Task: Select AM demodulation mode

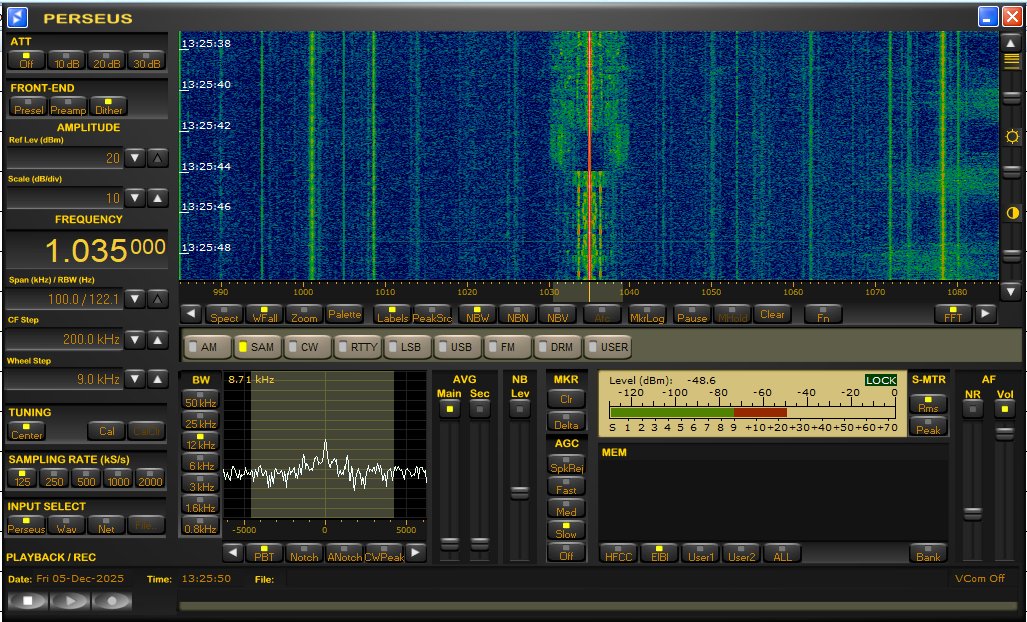Action: click(x=208, y=346)
